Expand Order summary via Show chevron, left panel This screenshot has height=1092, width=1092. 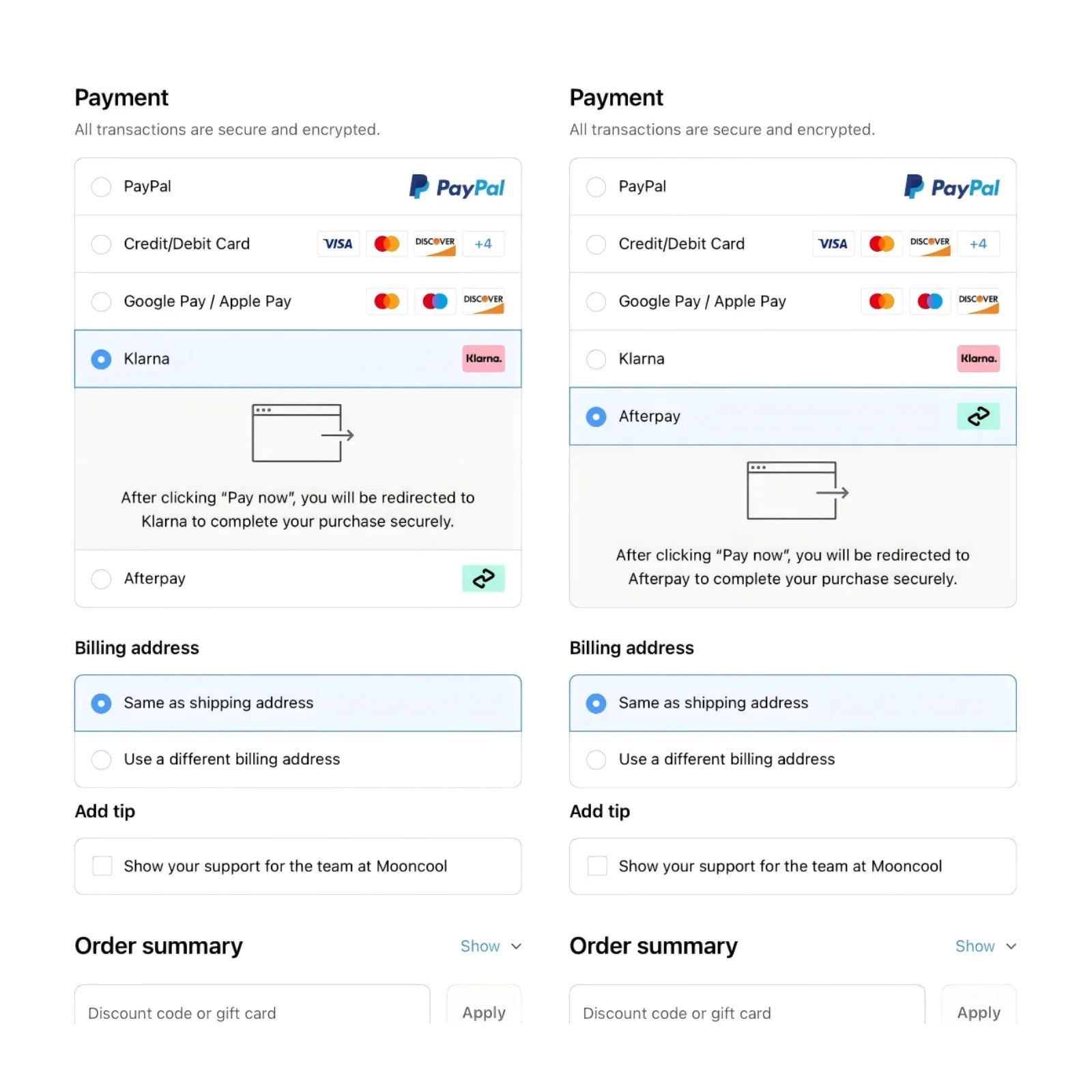491,946
